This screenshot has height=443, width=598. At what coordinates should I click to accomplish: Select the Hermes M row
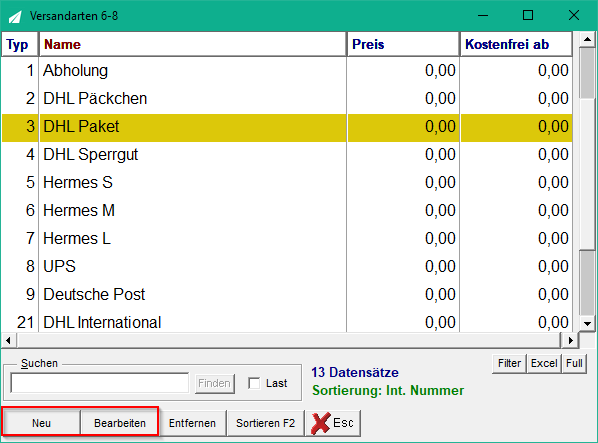287,211
